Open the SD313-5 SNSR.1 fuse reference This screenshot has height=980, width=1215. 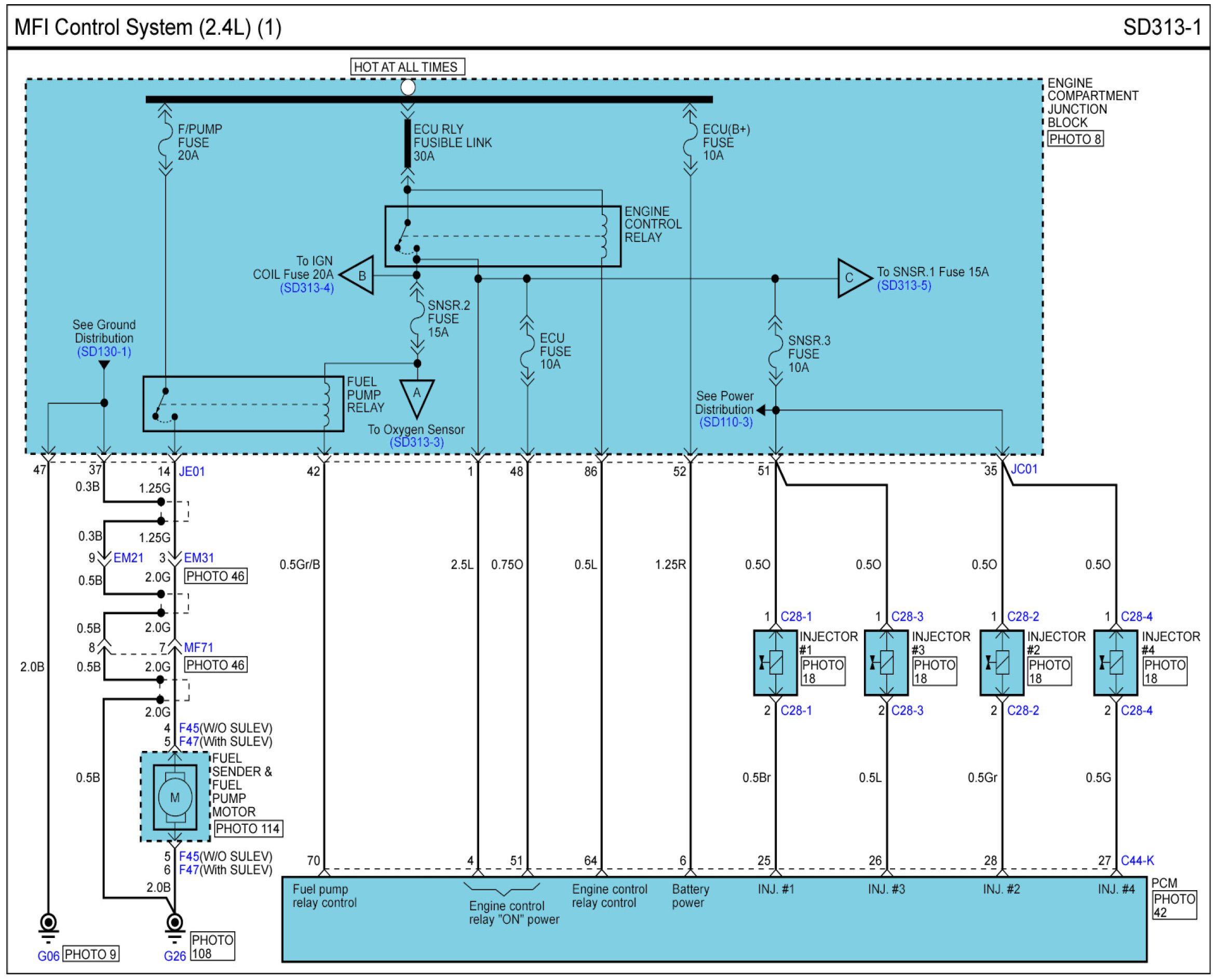click(903, 285)
